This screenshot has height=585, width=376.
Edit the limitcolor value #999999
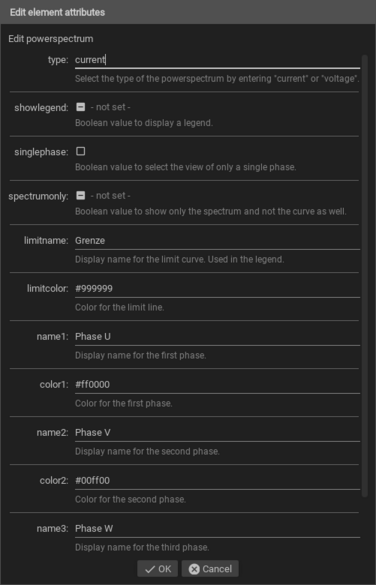point(217,289)
